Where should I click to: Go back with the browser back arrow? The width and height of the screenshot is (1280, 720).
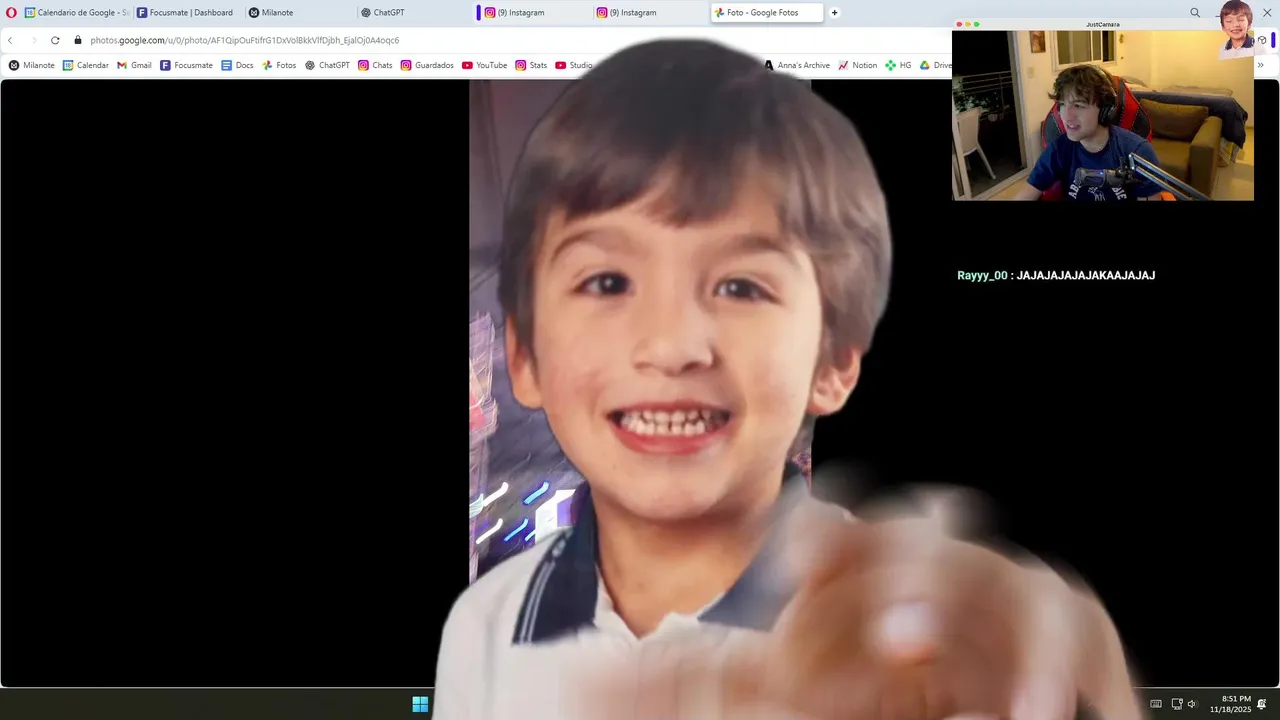pyautogui.click(x=11, y=40)
